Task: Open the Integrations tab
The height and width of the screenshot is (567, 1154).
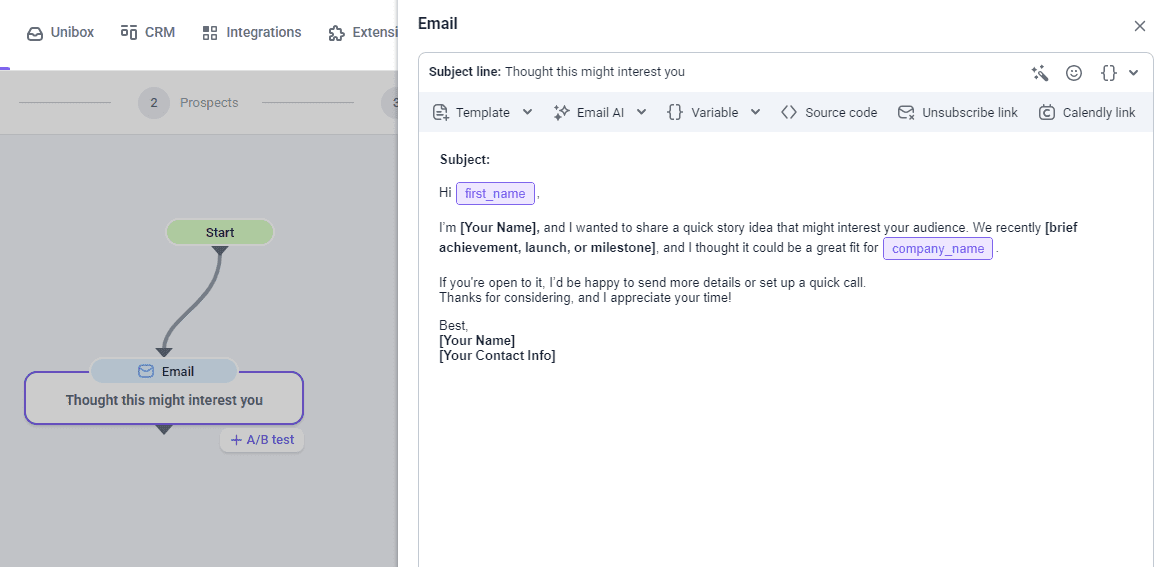Action: point(251,33)
